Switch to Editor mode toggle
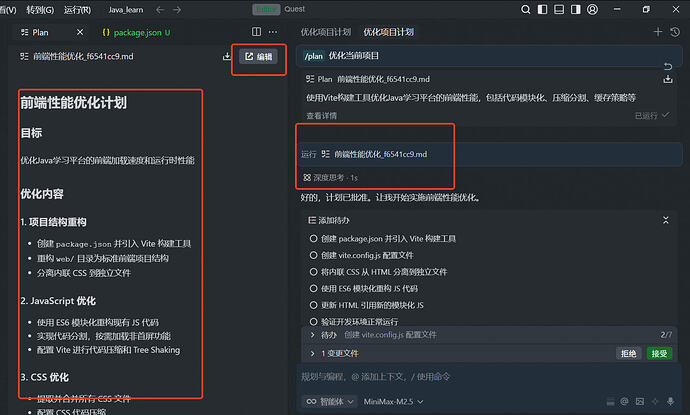The width and height of the screenshot is (690, 415). pos(266,9)
